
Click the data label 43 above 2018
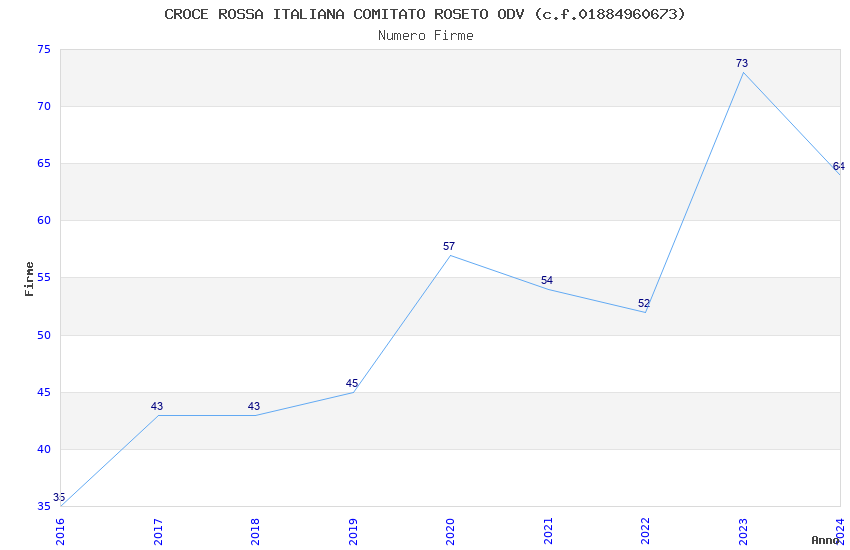254,406
